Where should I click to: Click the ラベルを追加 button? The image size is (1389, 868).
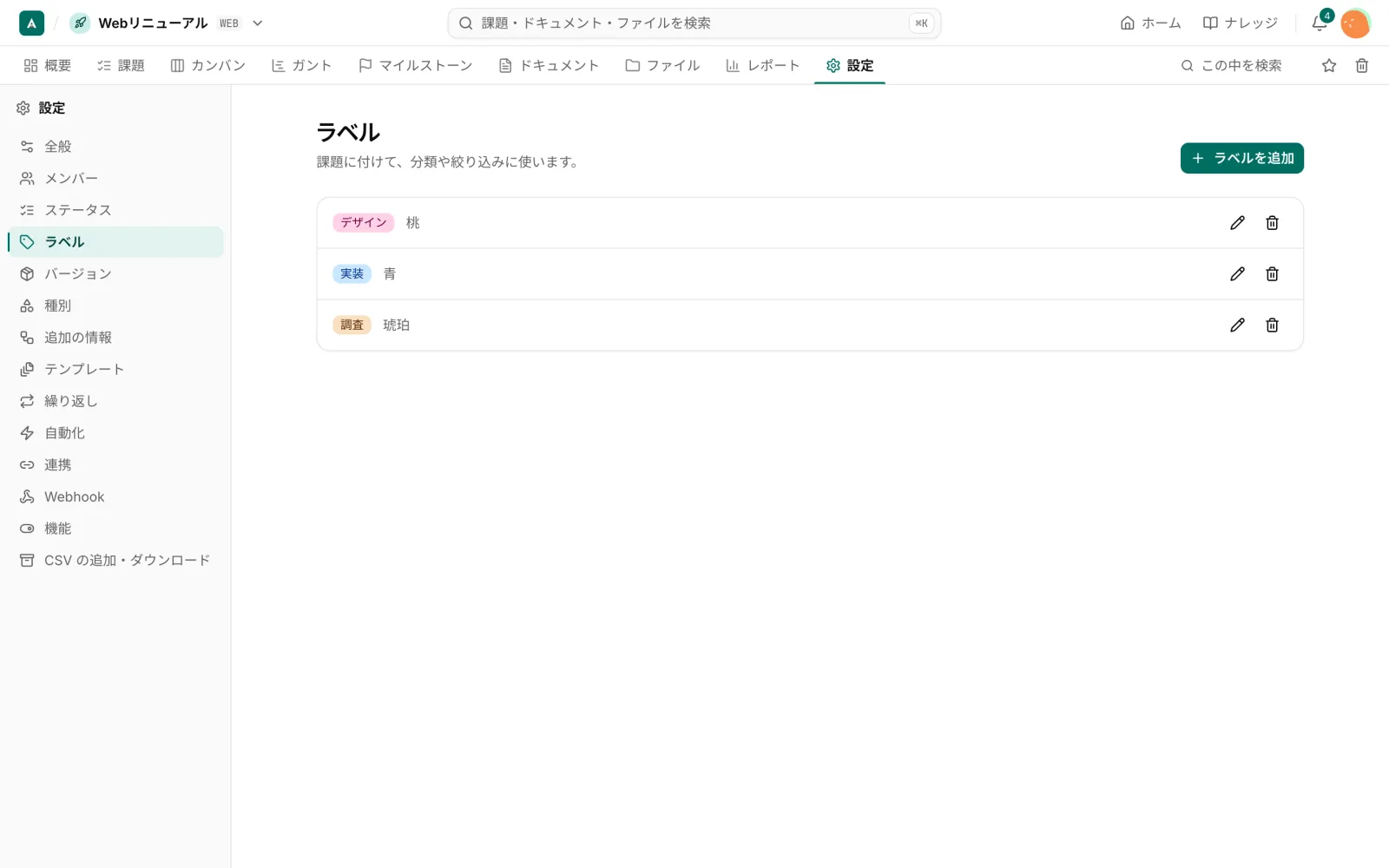tap(1241, 158)
